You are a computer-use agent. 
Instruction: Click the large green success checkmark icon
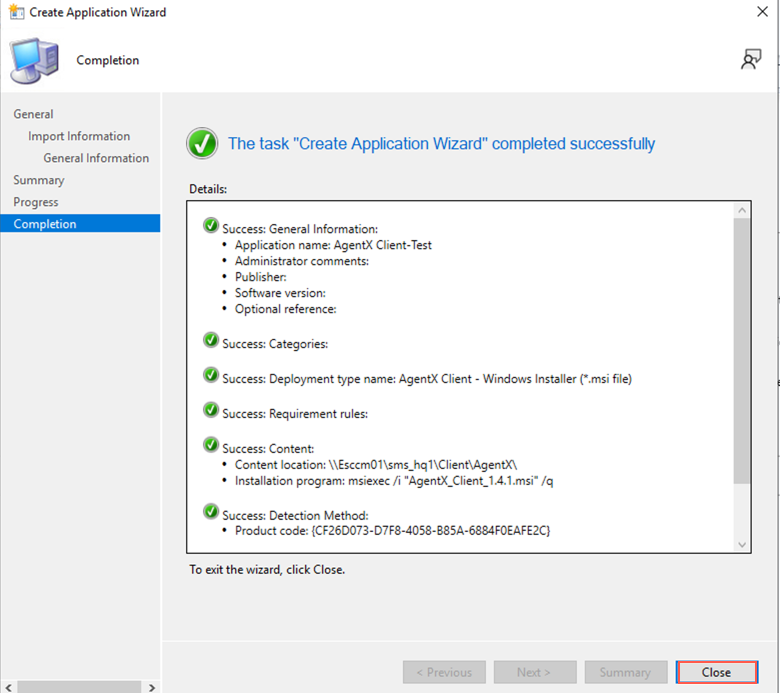point(202,143)
